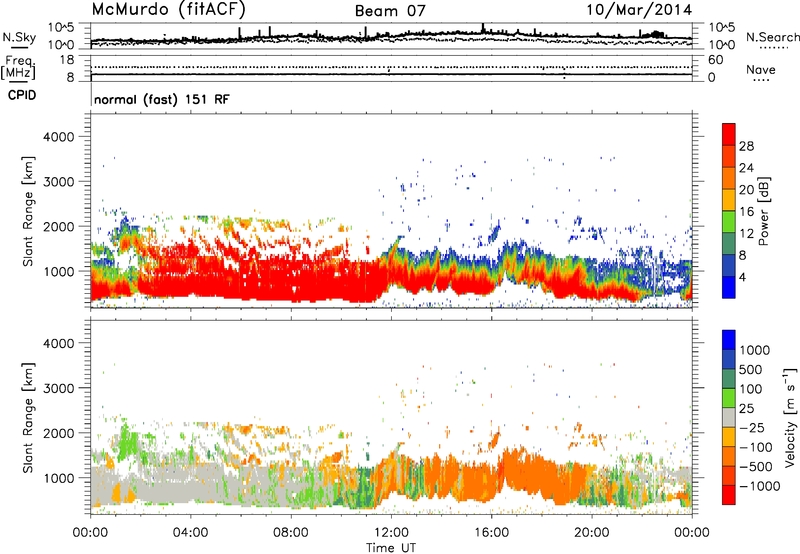The height and width of the screenshot is (554, 800).
Task: Click the '28' Power colorbar tick label
Action: pos(746,146)
